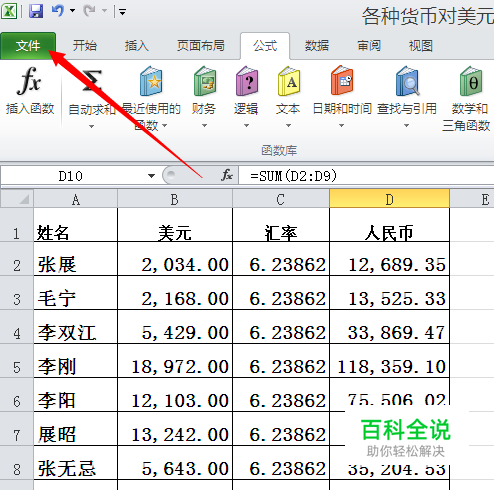Open the Lookup & Reference (查找与引用) icon
The image size is (494, 490).
(407, 81)
